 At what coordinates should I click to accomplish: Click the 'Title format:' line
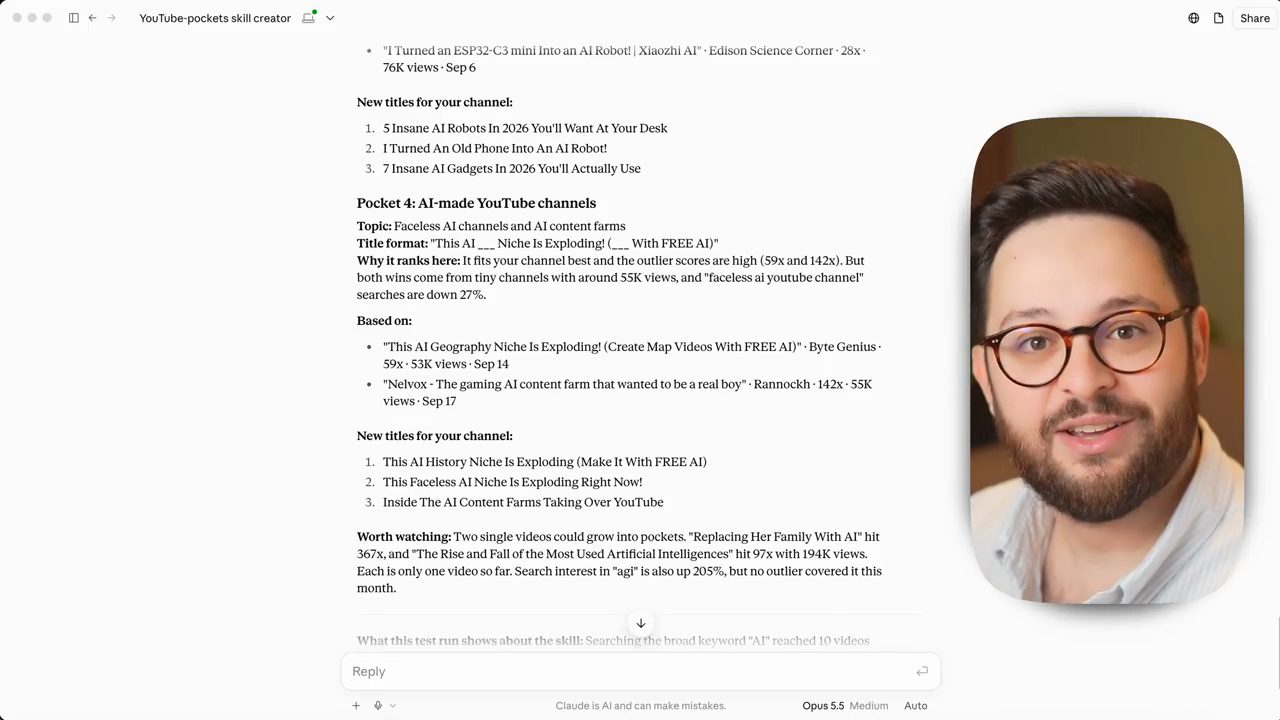coord(538,244)
